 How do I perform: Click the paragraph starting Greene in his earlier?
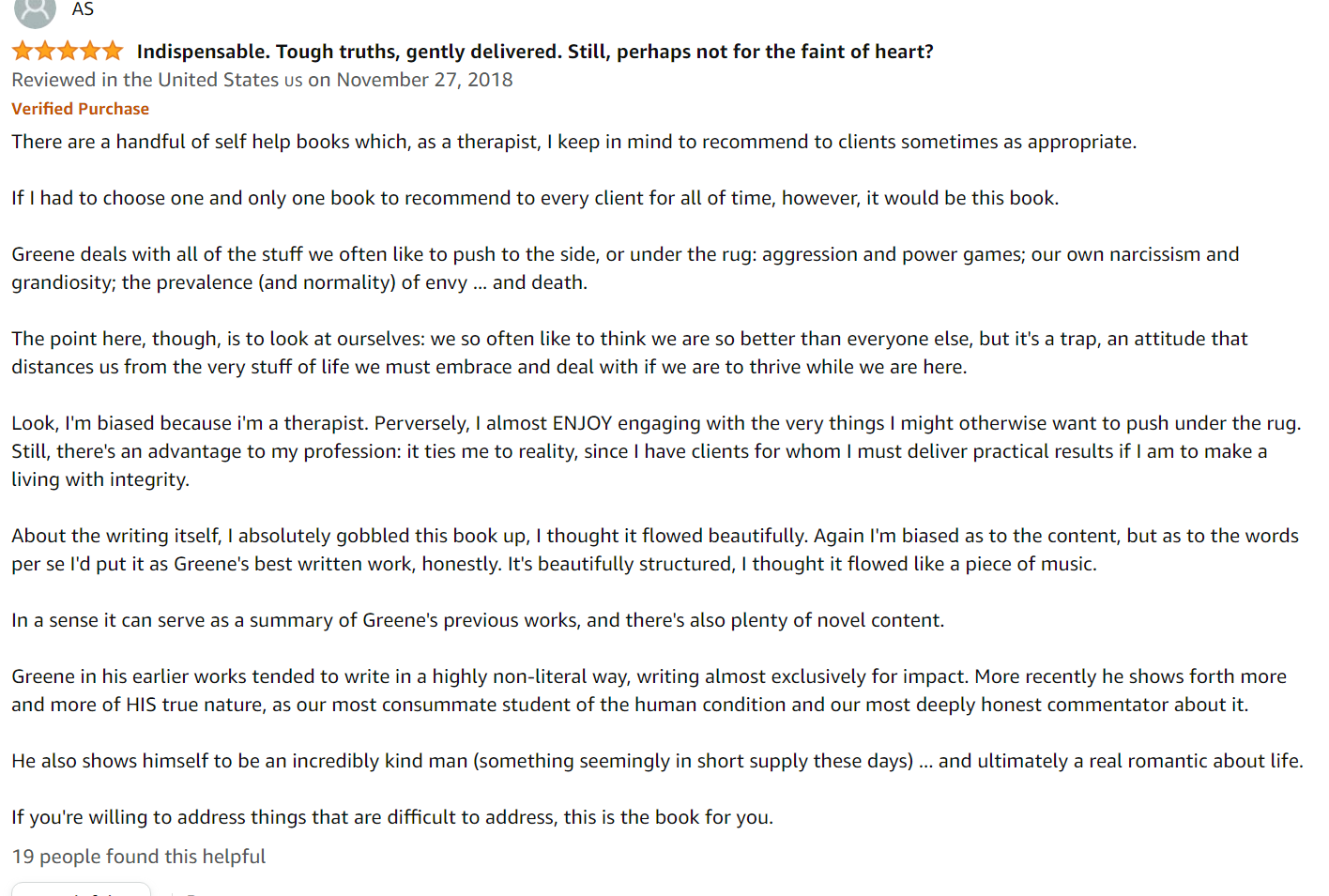click(x=649, y=691)
